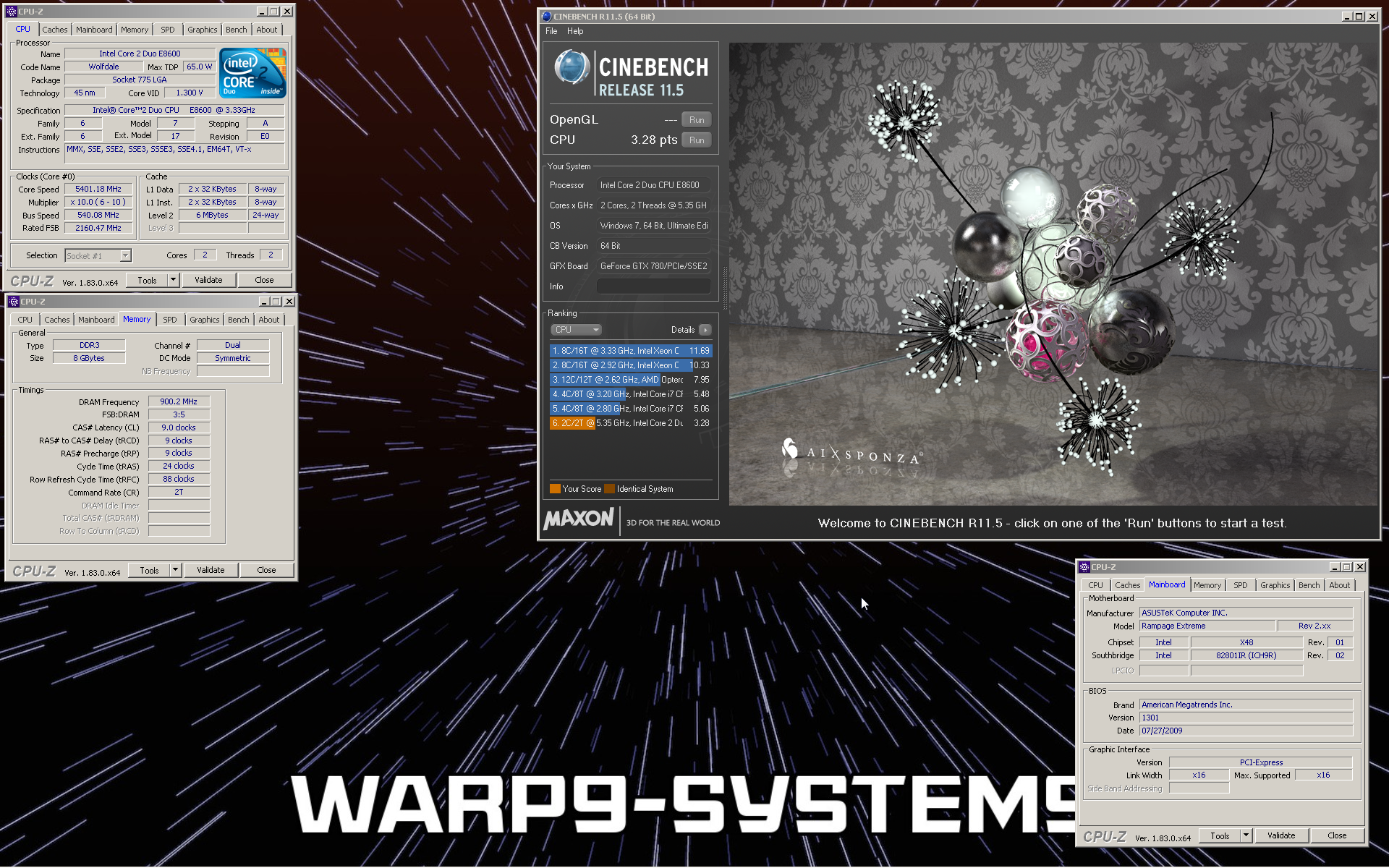Screen dimensions: 1389x868
Task: Click the Tools button in the top CPU-Z processor window
Action: [x=147, y=280]
